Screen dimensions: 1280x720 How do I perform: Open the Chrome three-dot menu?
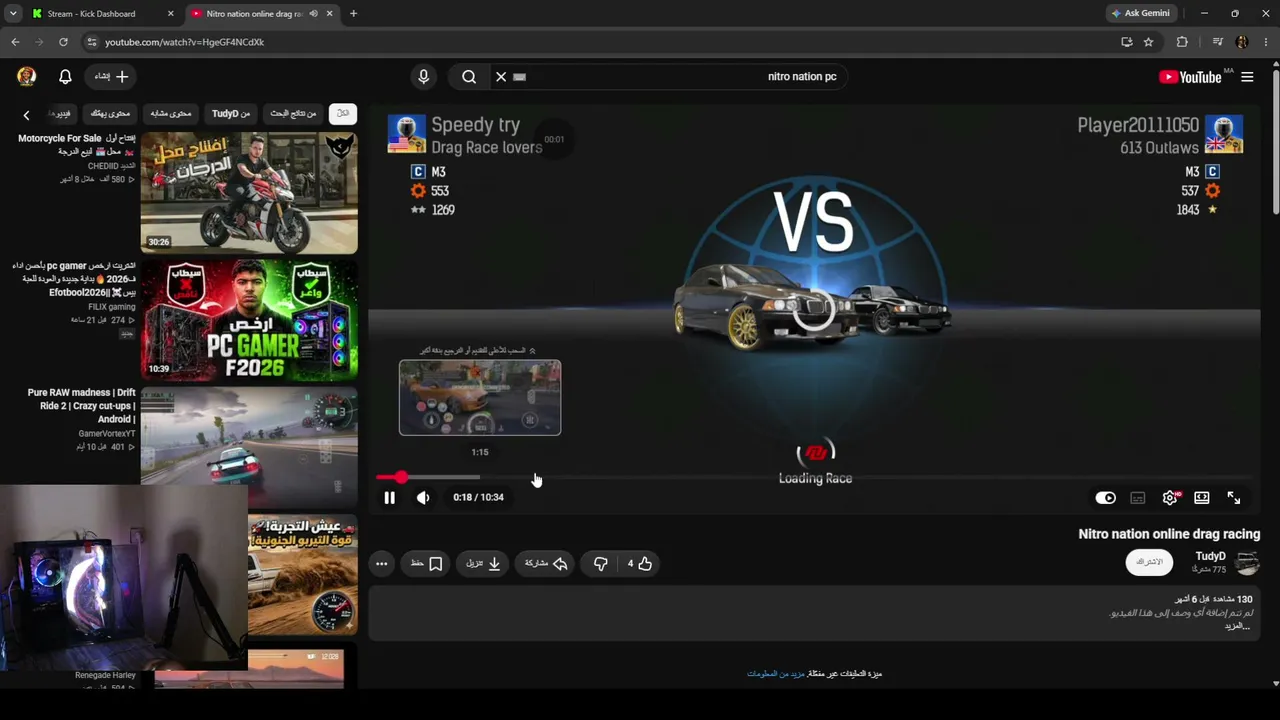click(x=1266, y=42)
